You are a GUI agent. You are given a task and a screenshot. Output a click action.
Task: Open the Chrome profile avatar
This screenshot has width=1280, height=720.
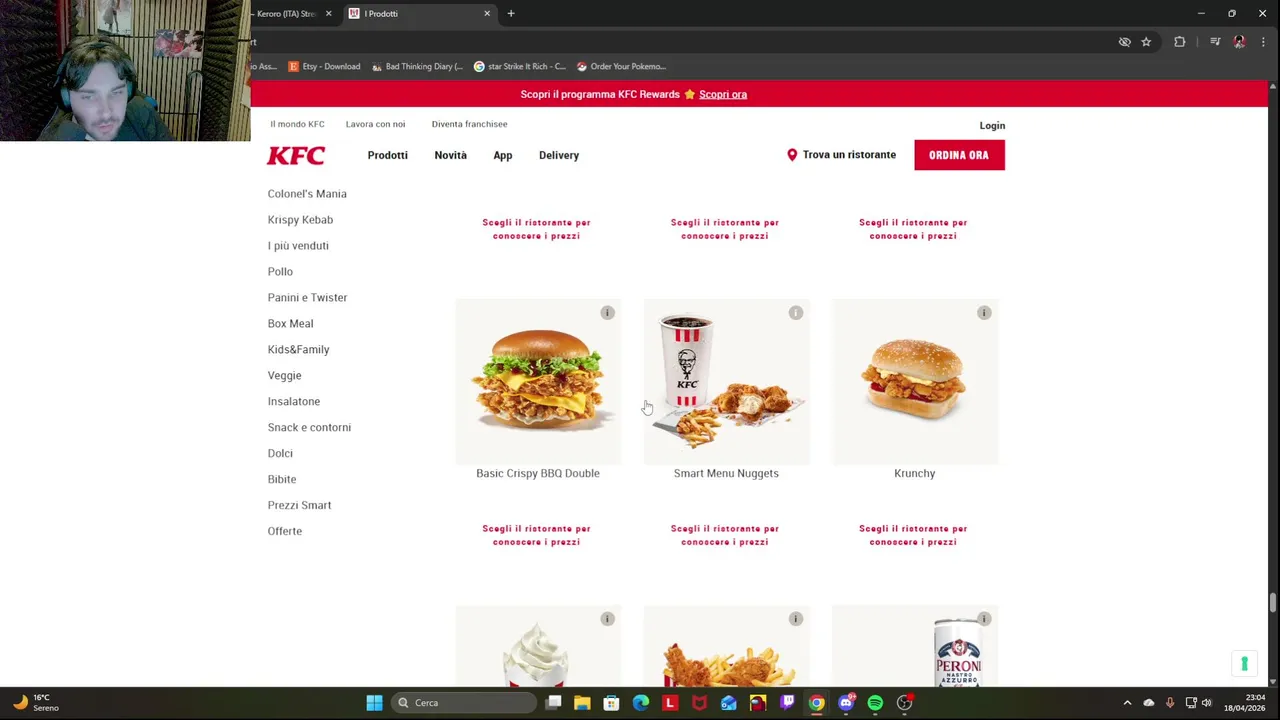(1240, 42)
